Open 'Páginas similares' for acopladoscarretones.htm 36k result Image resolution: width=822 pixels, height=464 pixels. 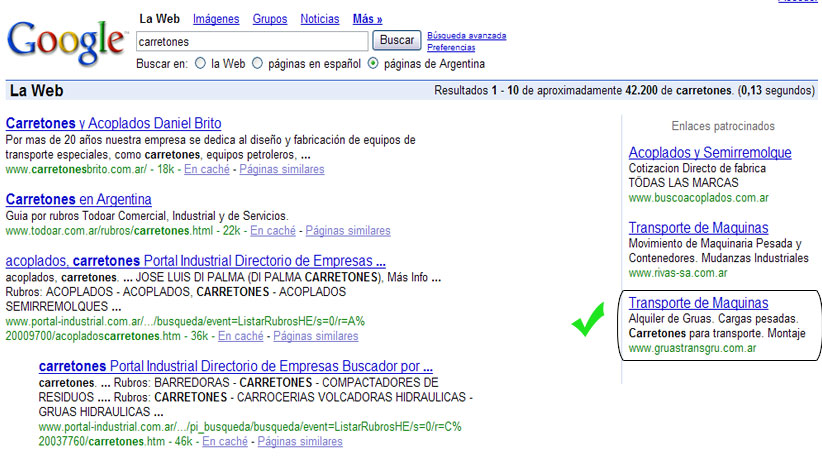[x=316, y=336]
